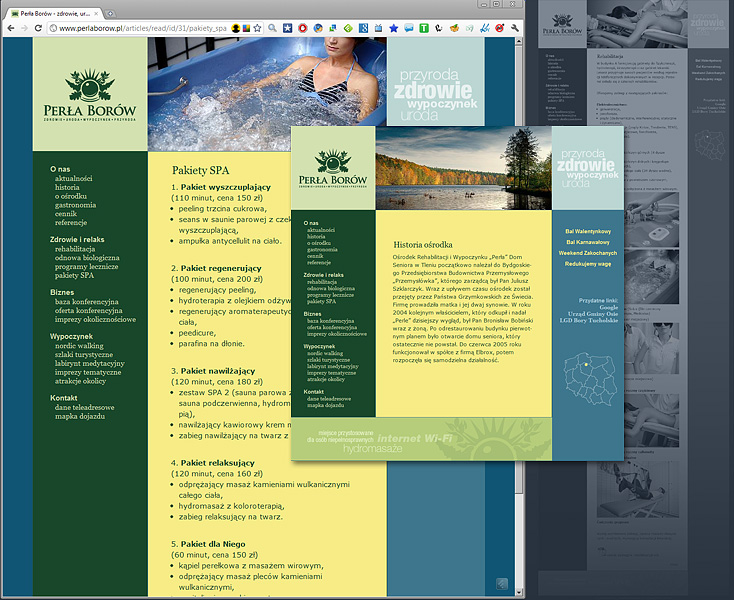Reload the page with refresh icon
734x600 pixels.
(38, 28)
